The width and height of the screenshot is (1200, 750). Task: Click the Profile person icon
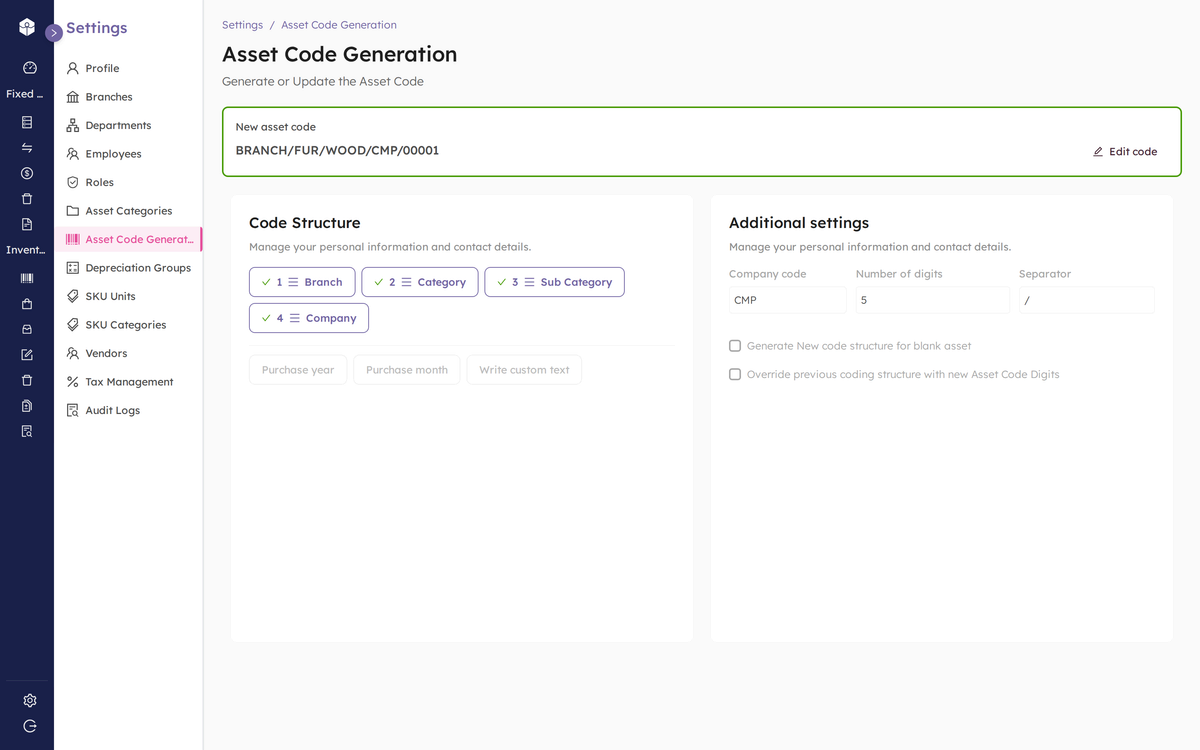click(72, 69)
